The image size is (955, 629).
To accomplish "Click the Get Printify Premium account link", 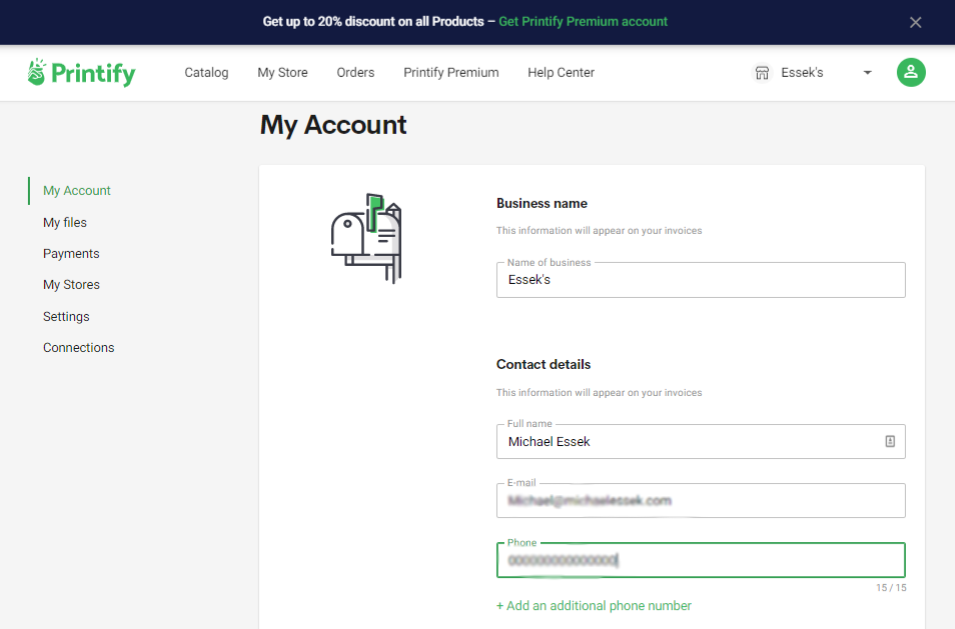I will (x=583, y=22).
